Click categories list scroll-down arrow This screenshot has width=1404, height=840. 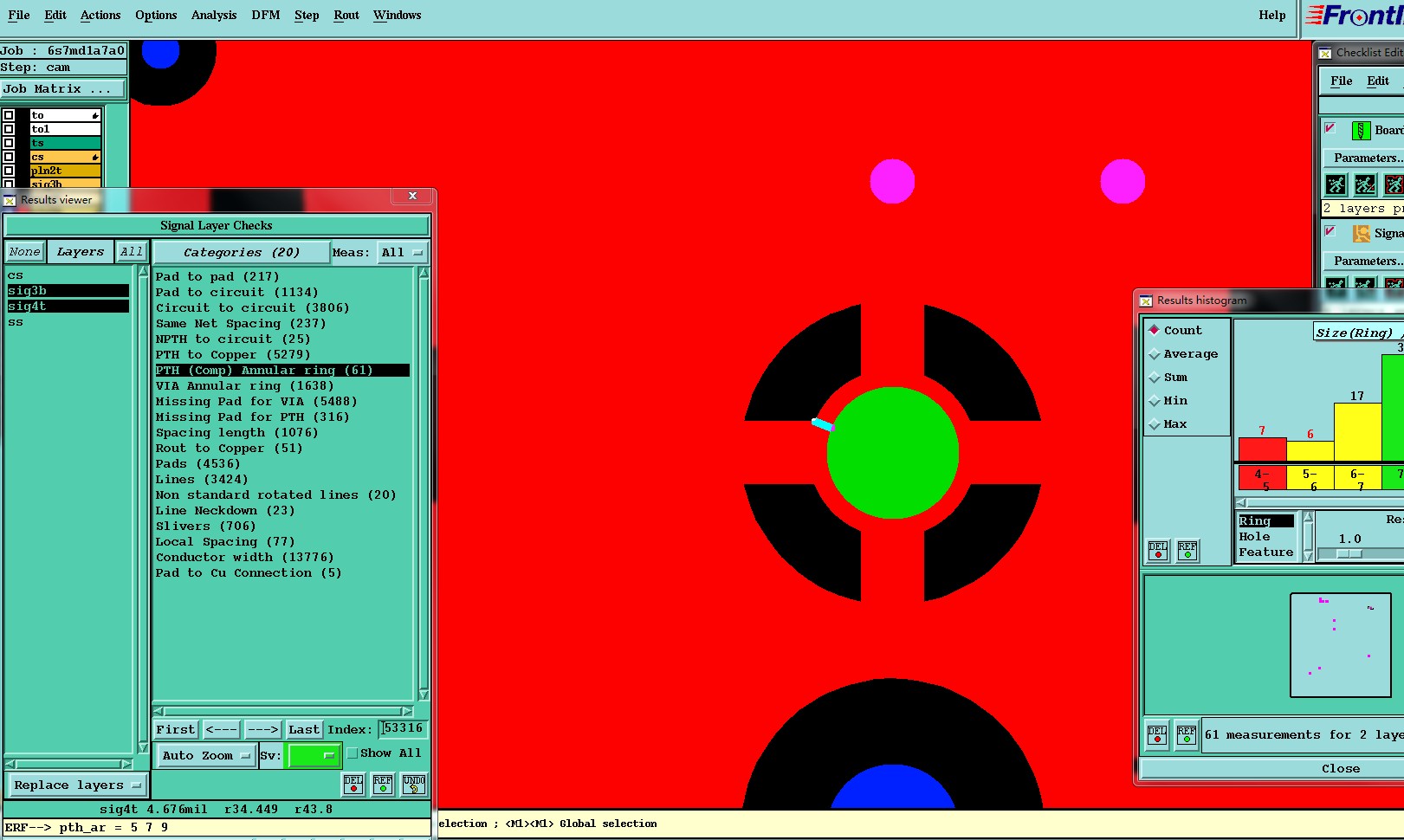tap(424, 695)
